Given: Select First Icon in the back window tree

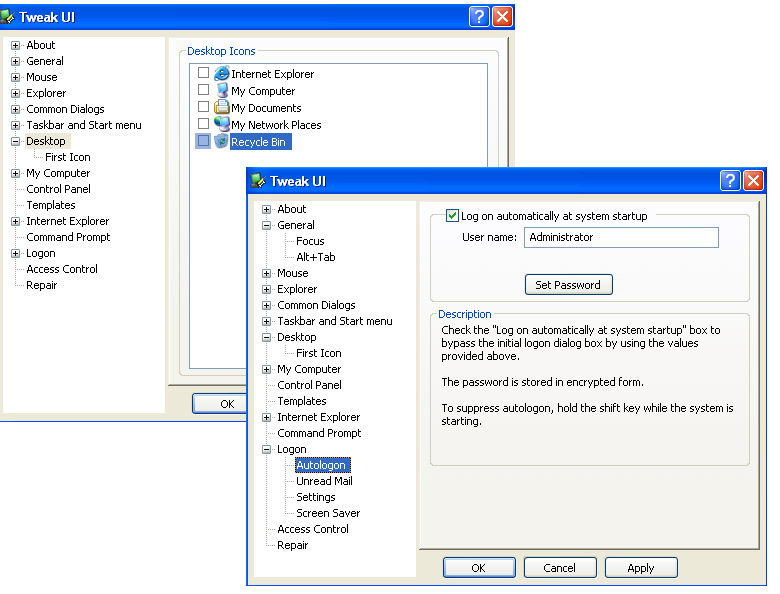Looking at the screenshot, I should pyautogui.click(x=68, y=157).
